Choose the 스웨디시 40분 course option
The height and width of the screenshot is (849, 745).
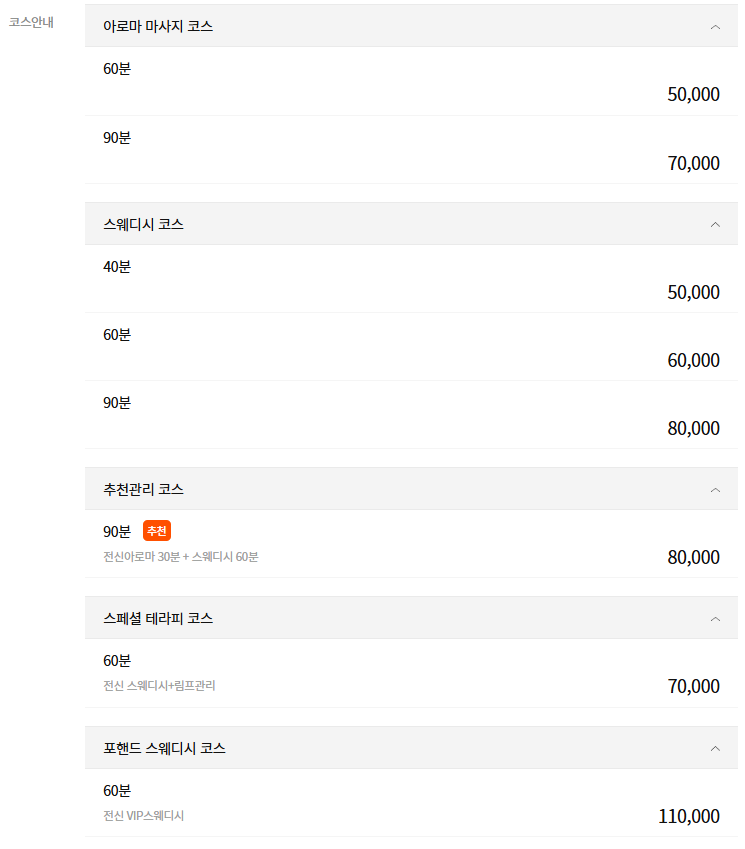(x=117, y=267)
